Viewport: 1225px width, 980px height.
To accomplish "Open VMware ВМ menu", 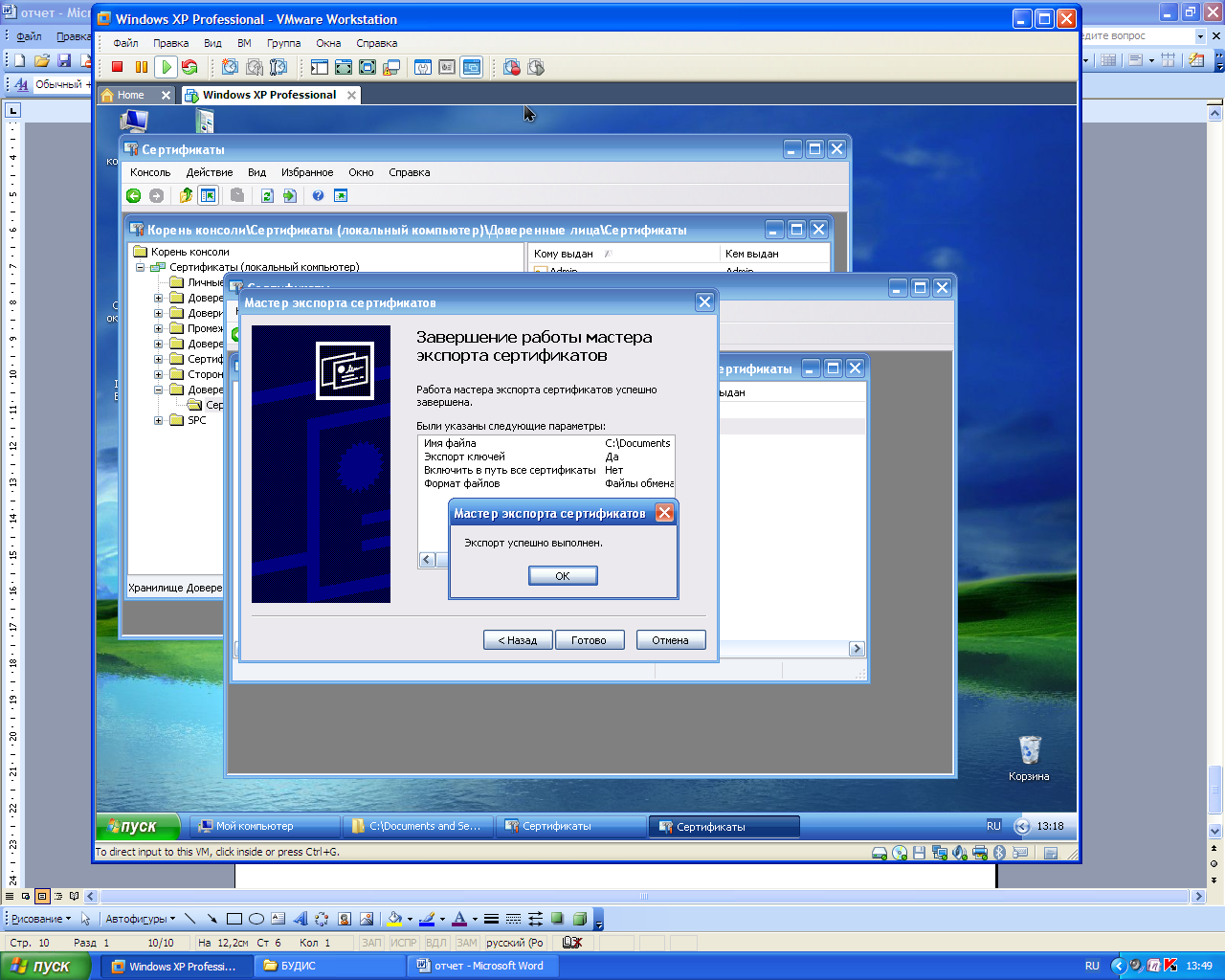I will (x=244, y=43).
